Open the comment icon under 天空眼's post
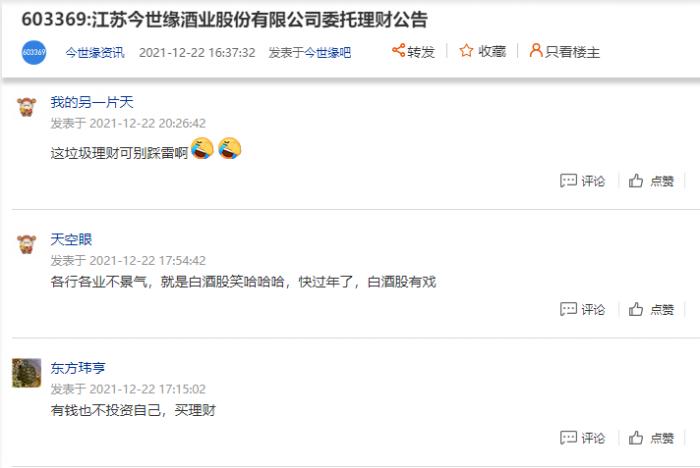700x468 pixels. point(568,309)
